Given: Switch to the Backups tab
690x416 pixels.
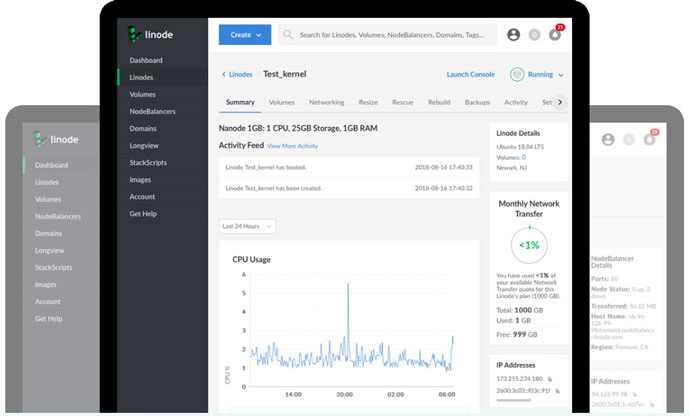Looking at the screenshot, I should (x=477, y=102).
